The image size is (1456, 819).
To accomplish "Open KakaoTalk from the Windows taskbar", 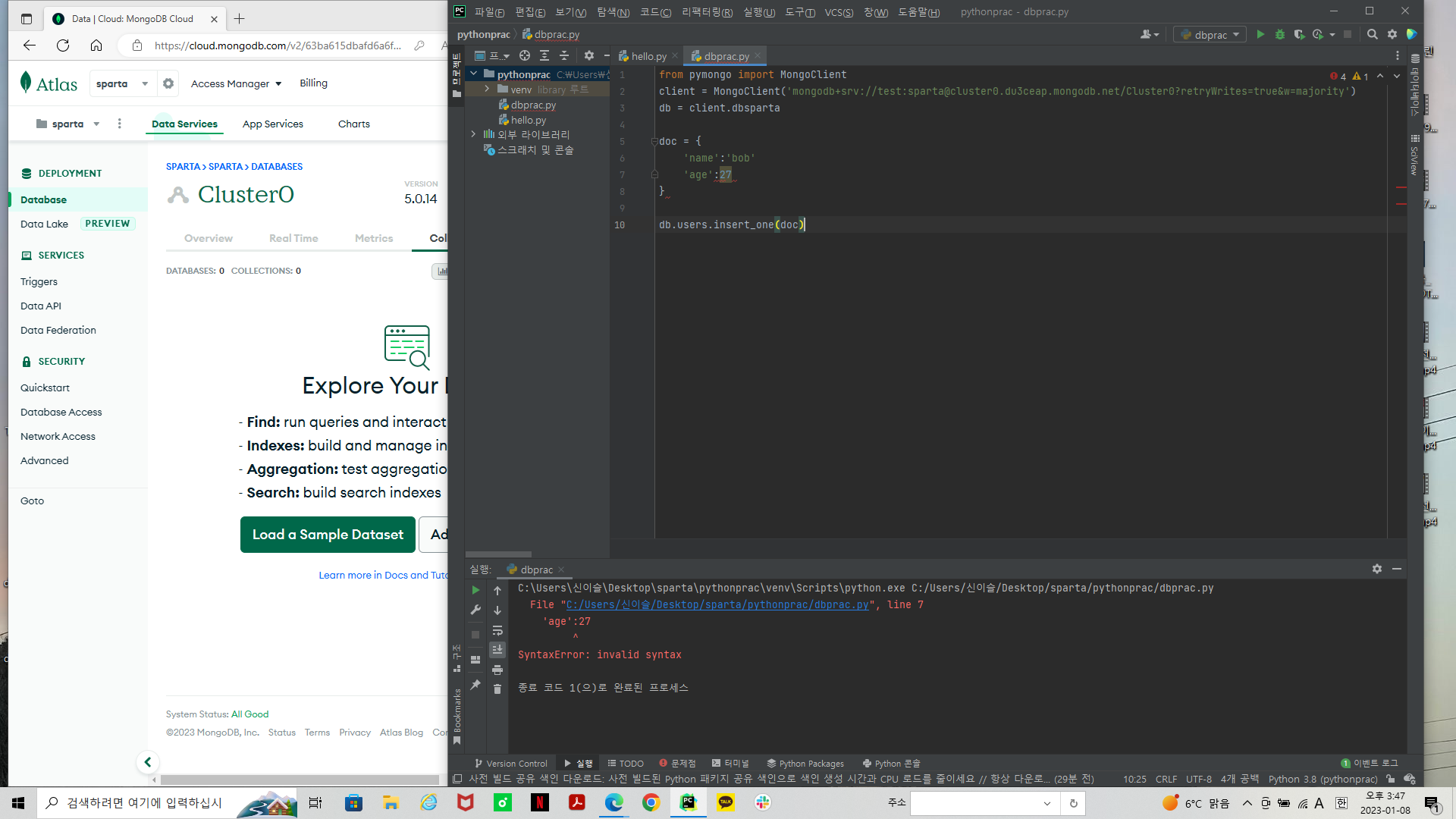I will pyautogui.click(x=726, y=802).
